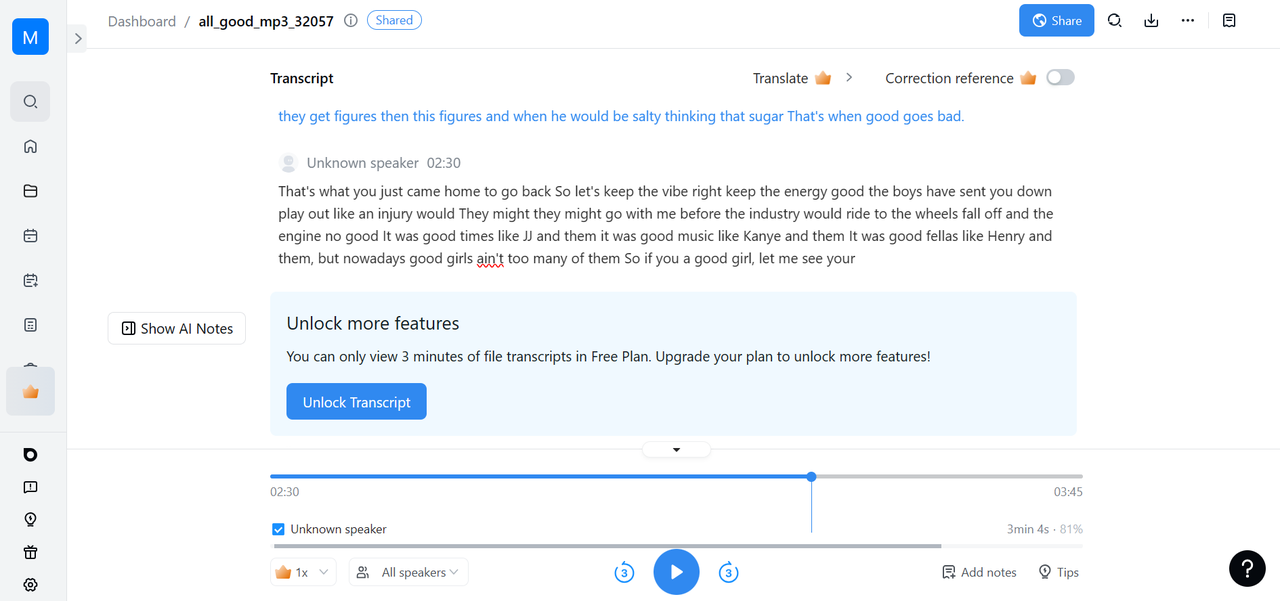Click the highlighted blue transcript sentence

click(621, 116)
